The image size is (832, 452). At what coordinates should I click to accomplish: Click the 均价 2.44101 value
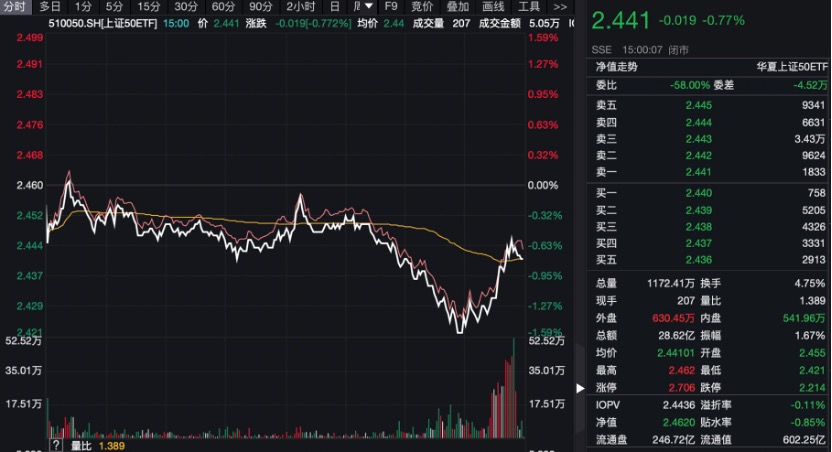click(675, 353)
